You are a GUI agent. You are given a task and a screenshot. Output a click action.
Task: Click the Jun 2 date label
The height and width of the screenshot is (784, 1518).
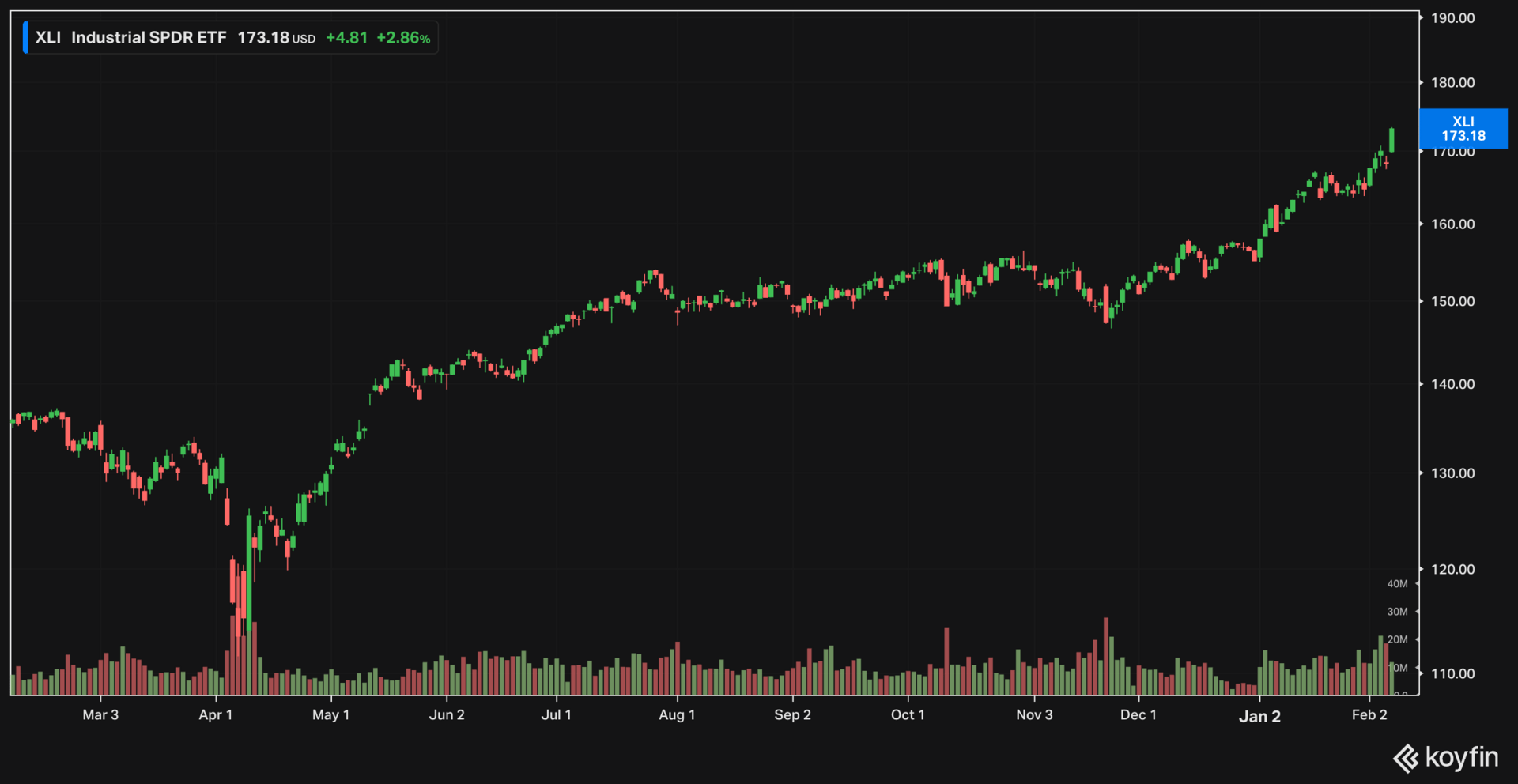[x=447, y=715]
